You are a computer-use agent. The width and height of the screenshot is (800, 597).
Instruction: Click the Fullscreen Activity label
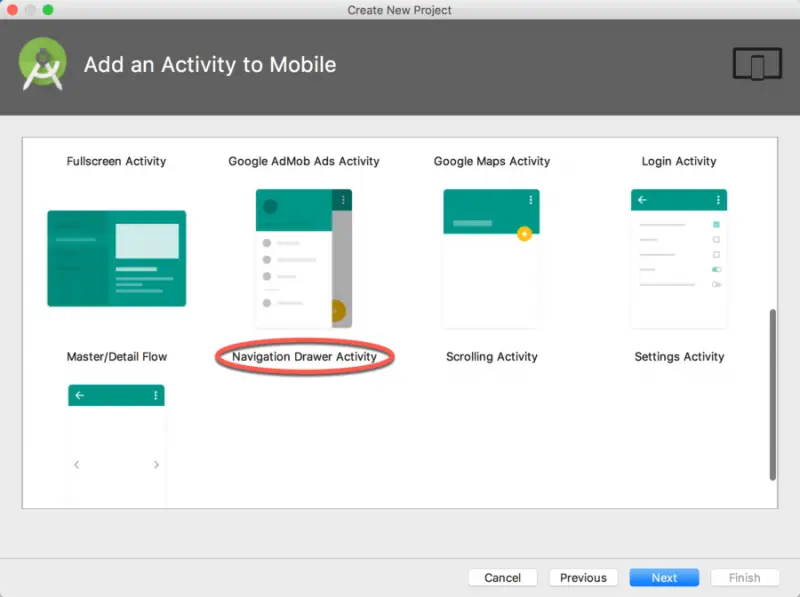click(116, 161)
